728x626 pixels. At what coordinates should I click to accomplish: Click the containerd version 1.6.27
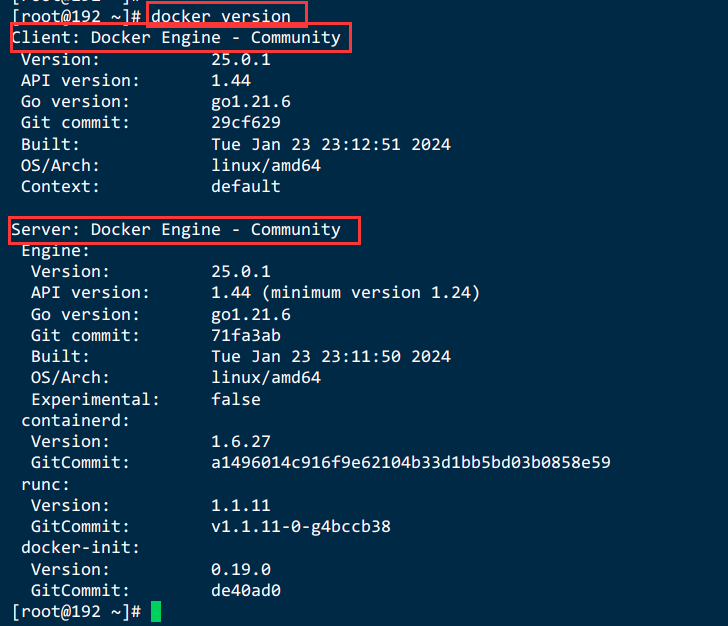[240, 441]
